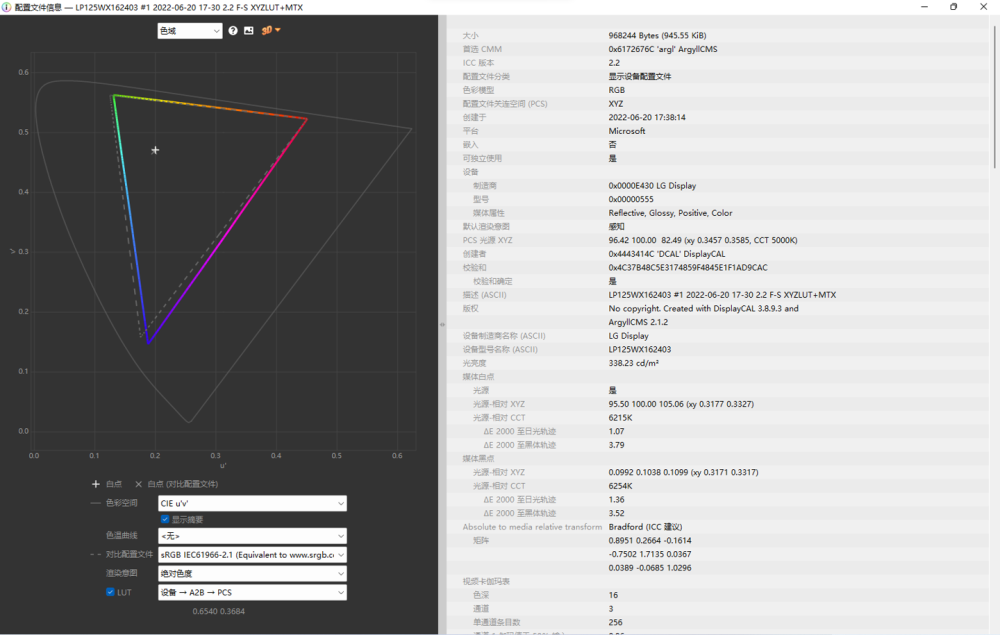Click the restore window icon
Viewport: 1000px width, 635px height.
(x=953, y=7)
